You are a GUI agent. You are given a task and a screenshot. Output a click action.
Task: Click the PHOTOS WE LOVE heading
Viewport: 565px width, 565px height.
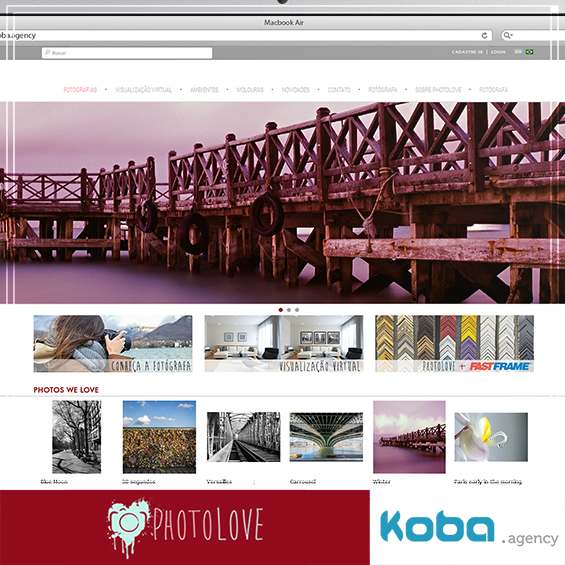pos(66,390)
